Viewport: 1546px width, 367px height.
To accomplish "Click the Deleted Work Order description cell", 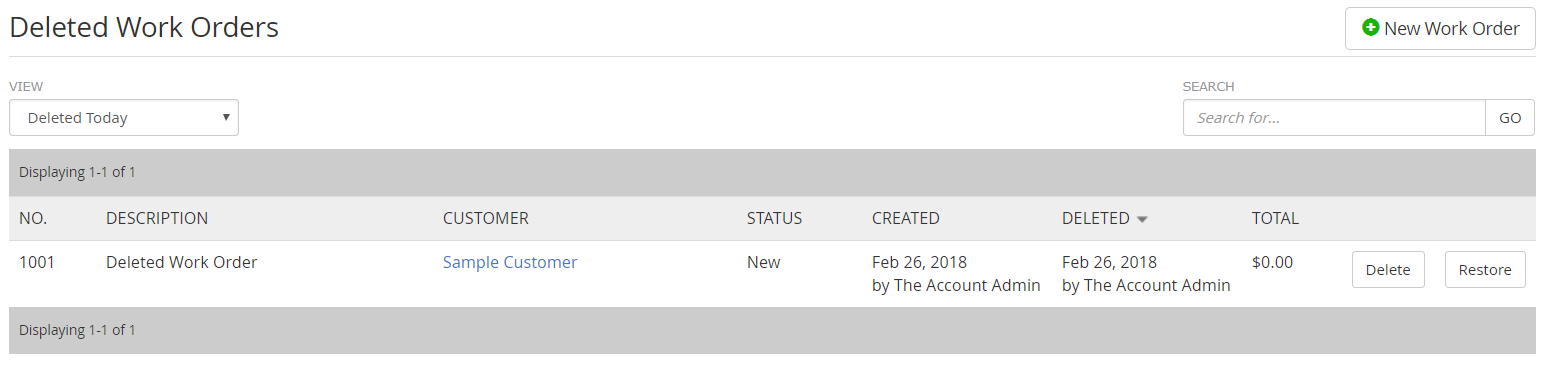I will click(182, 262).
